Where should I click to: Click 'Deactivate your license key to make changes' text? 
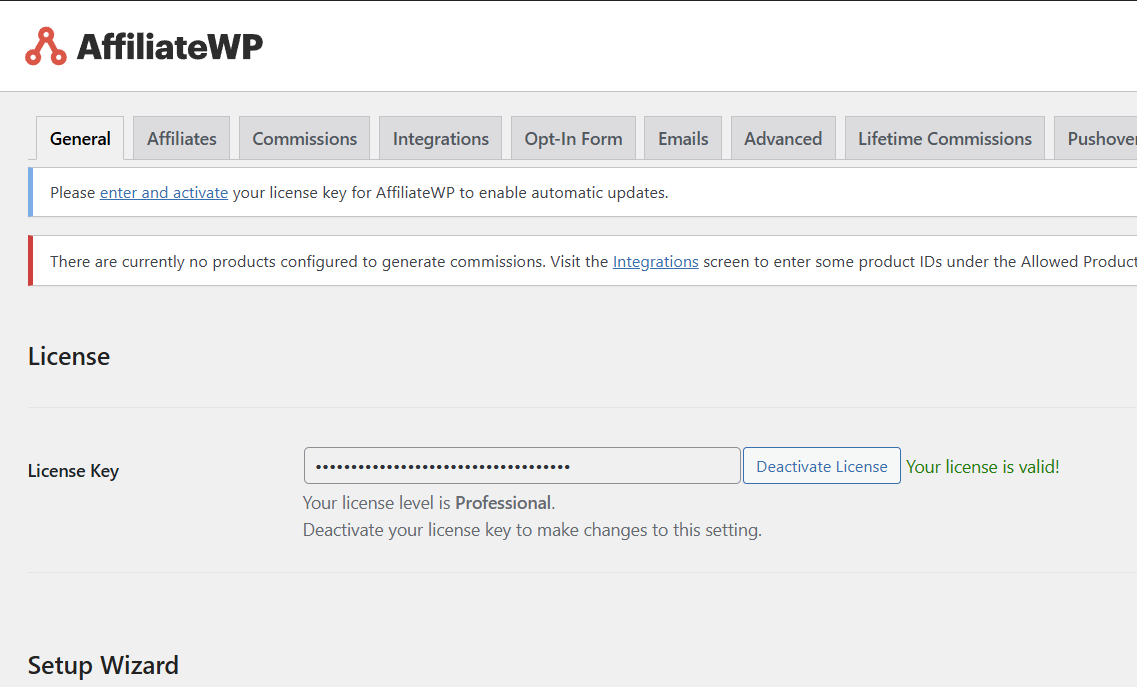[532, 530]
